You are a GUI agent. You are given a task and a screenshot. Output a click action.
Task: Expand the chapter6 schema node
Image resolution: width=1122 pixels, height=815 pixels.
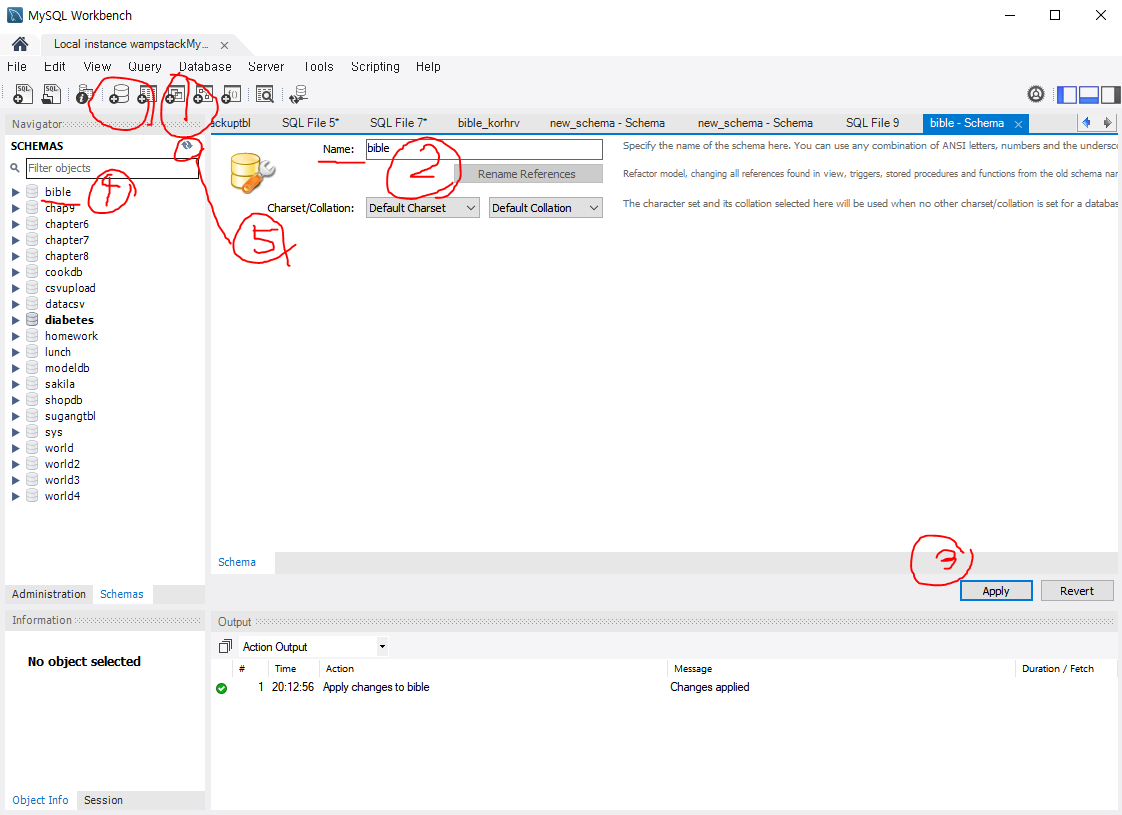click(15, 224)
